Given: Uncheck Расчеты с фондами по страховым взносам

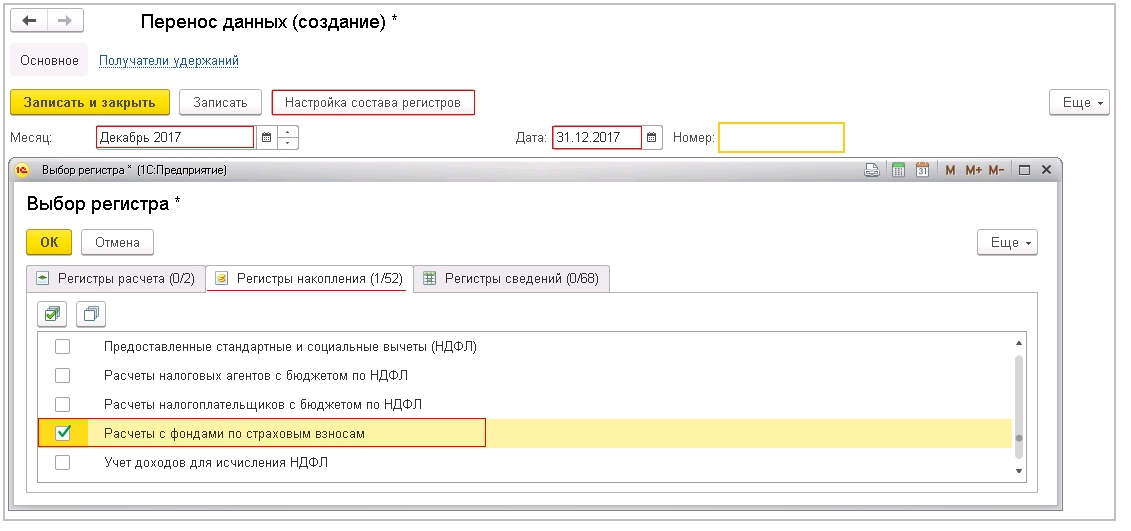Looking at the screenshot, I should 63,433.
